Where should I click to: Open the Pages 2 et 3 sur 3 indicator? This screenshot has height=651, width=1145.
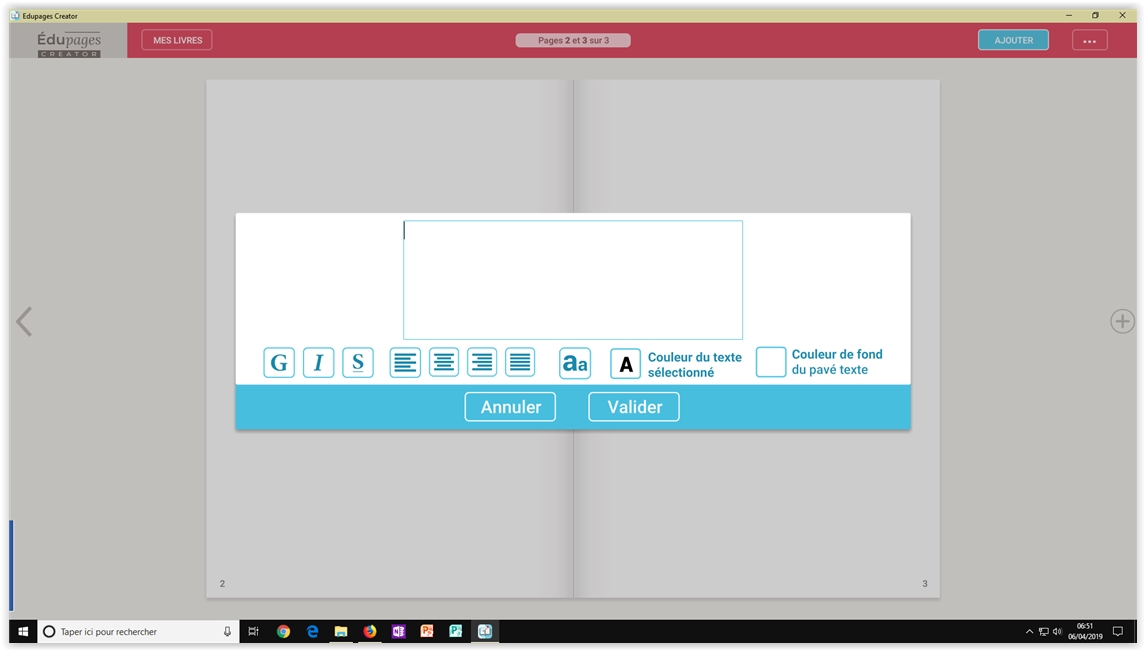573,41
